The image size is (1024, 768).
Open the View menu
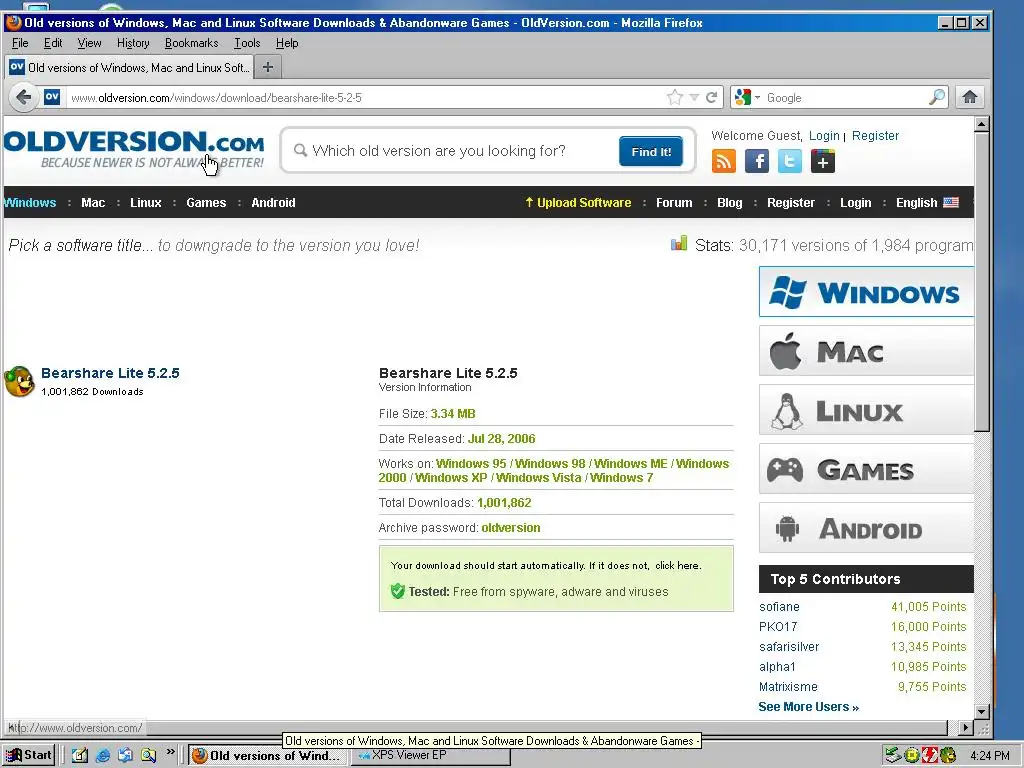click(89, 43)
